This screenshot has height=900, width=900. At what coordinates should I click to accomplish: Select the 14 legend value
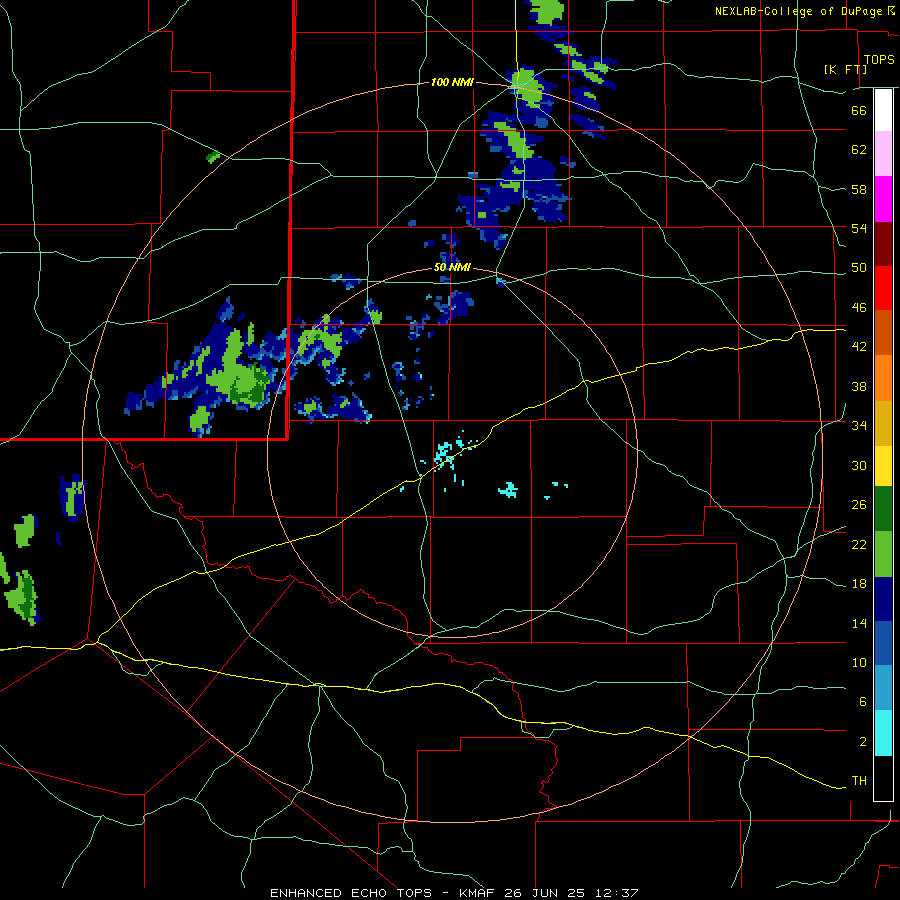(x=859, y=623)
